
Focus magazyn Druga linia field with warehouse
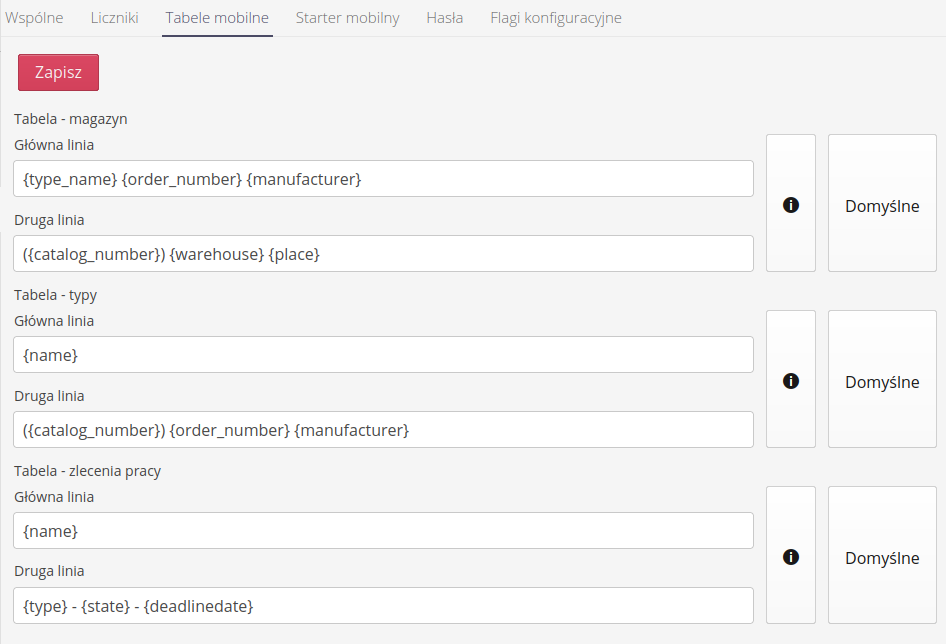(384, 254)
